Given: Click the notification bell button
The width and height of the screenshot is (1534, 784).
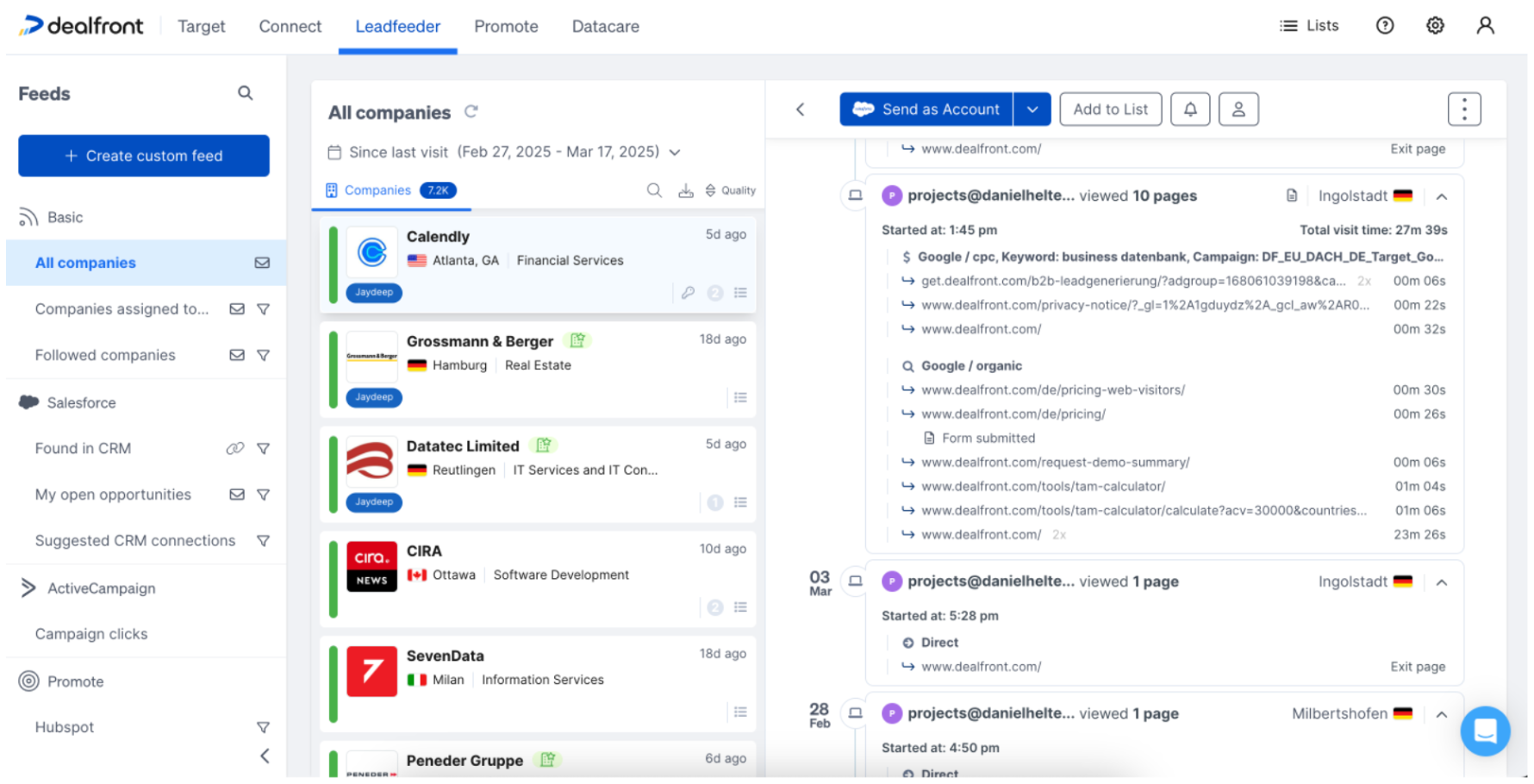Looking at the screenshot, I should coord(1190,109).
